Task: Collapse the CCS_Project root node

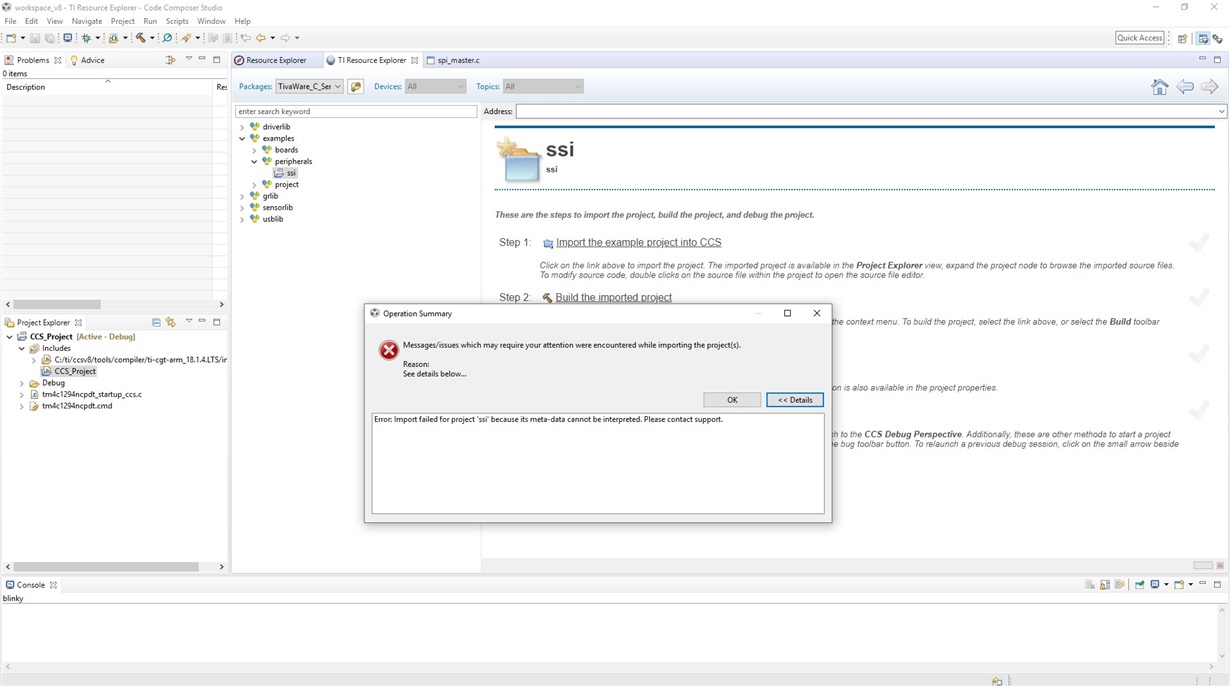Action: coord(10,337)
